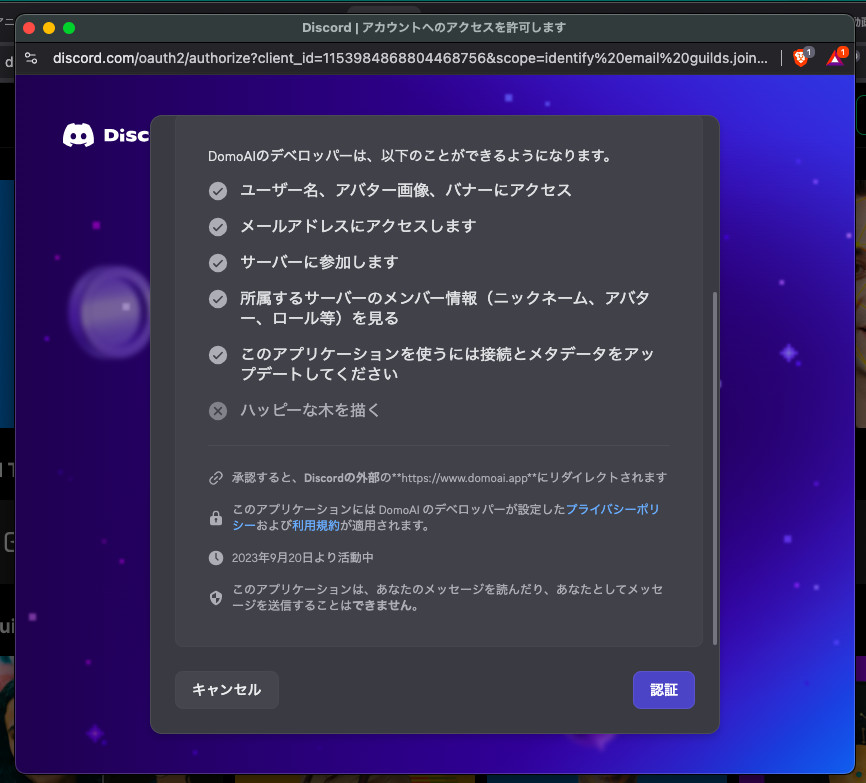This screenshot has height=783, width=866.
Task: Open the Brave Rewards triangle icon
Action: coord(835,57)
